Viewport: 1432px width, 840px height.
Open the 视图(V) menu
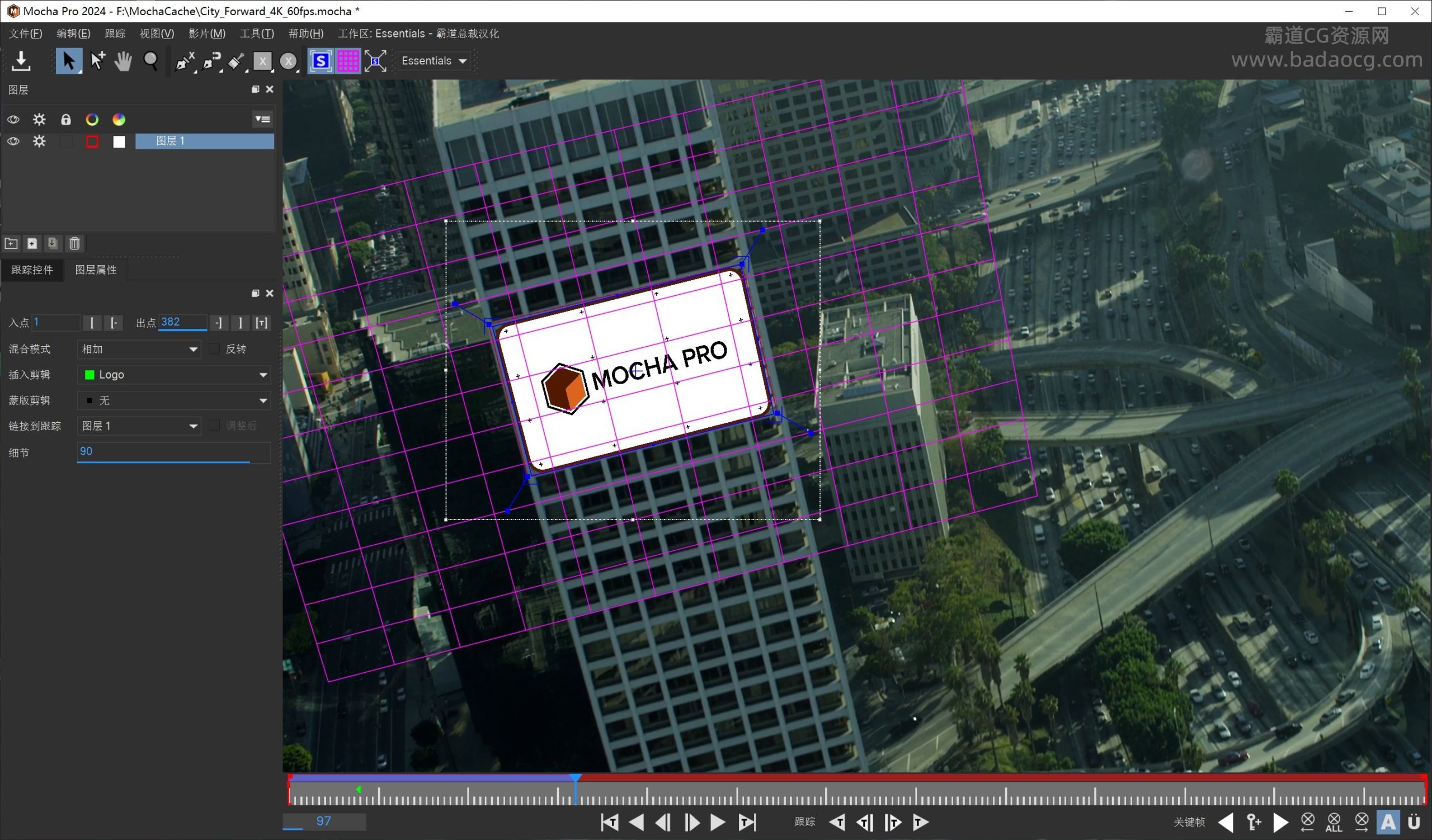[x=157, y=34]
